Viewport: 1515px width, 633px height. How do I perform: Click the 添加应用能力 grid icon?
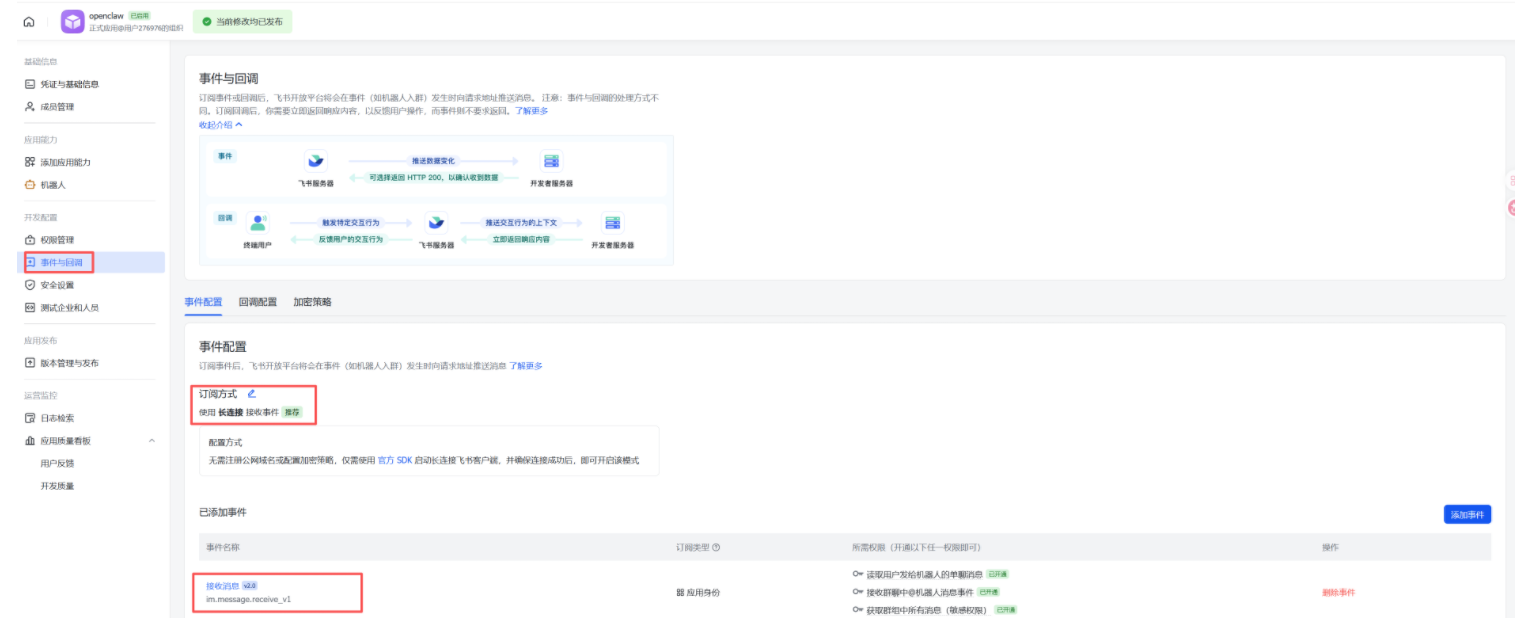pyautogui.click(x=30, y=162)
